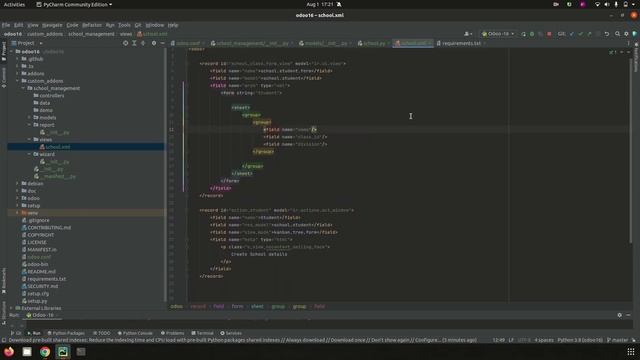Launch Firefox from the dock
Image resolution: width=640 pixels, height=360 pixels.
[x=9, y=351]
